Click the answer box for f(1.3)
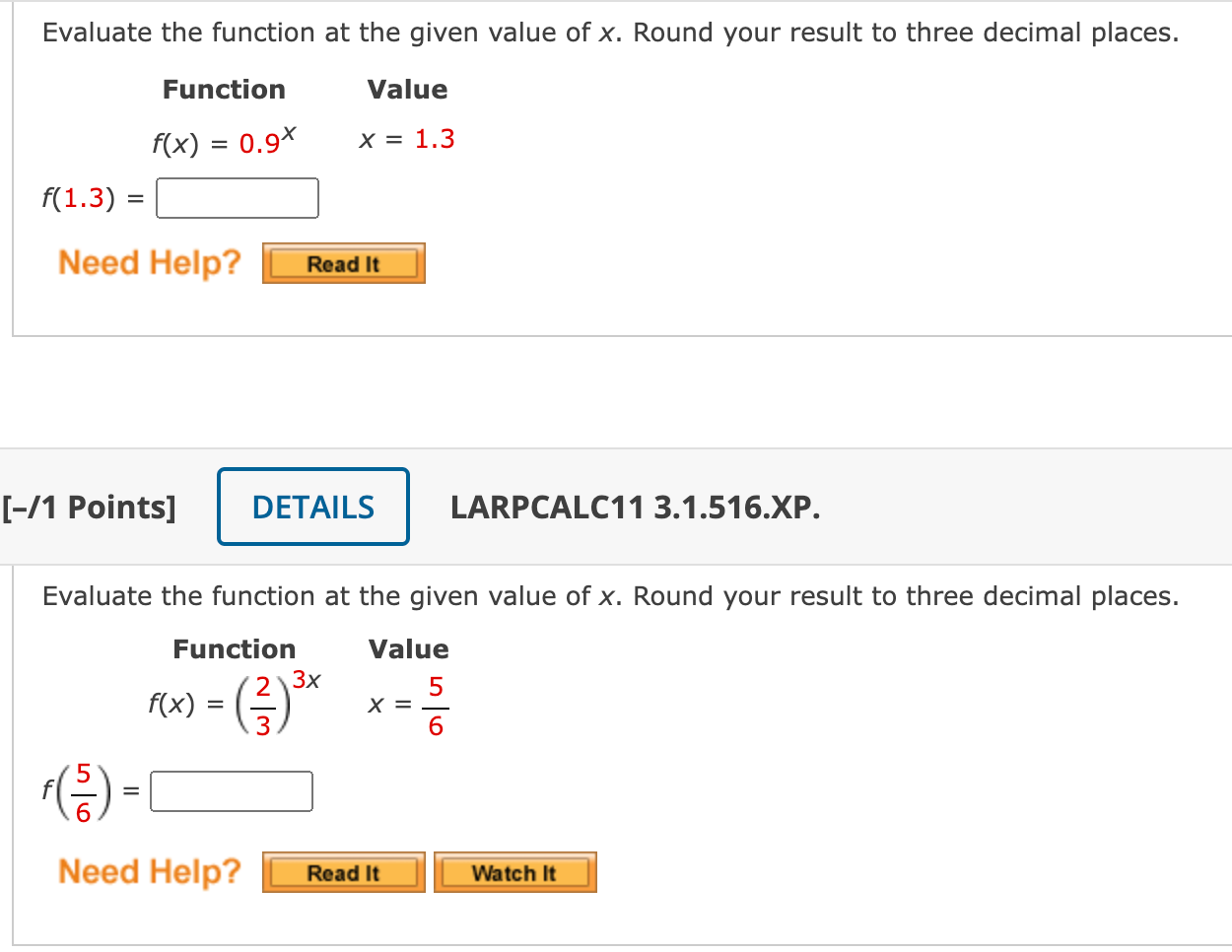Viewport: 1232px width, 952px height. (x=237, y=198)
